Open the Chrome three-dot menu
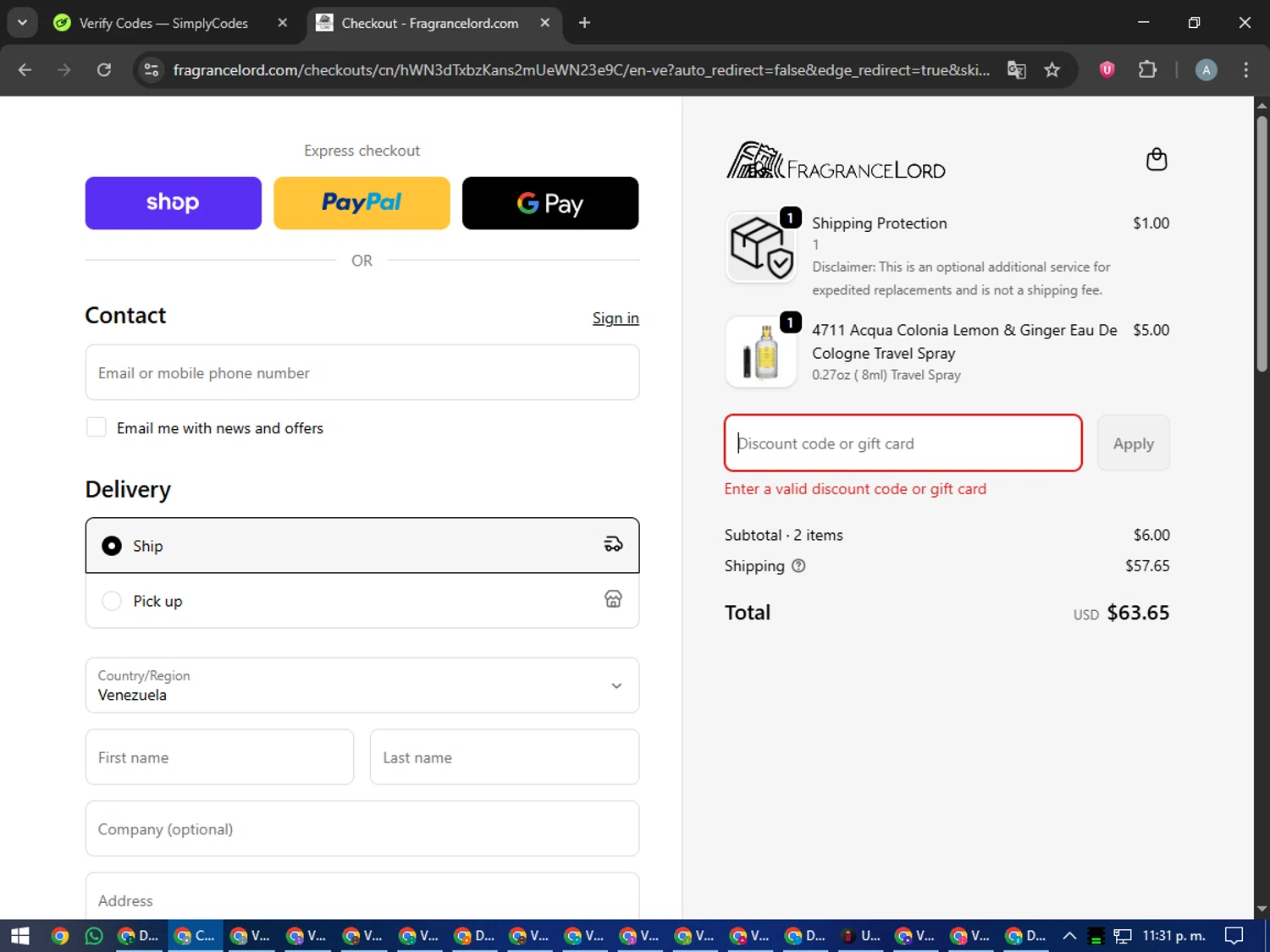 pyautogui.click(x=1245, y=69)
